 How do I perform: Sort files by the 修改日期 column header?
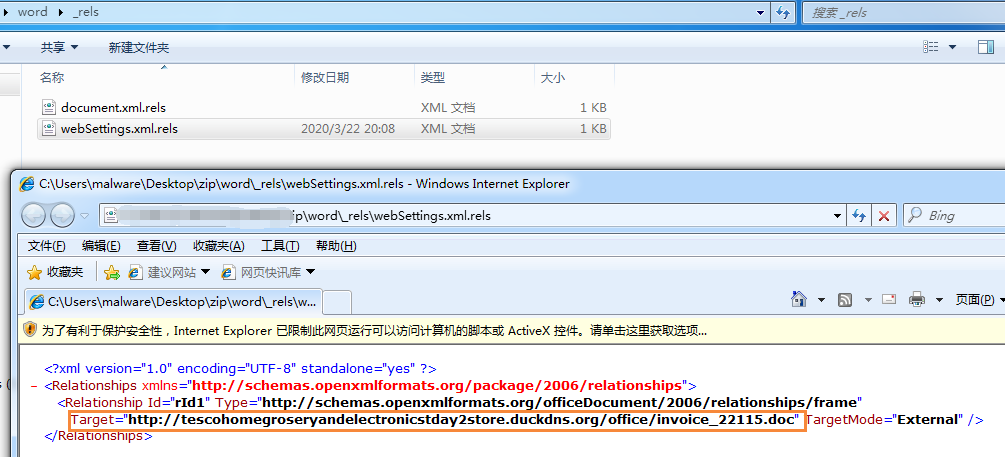(326, 78)
